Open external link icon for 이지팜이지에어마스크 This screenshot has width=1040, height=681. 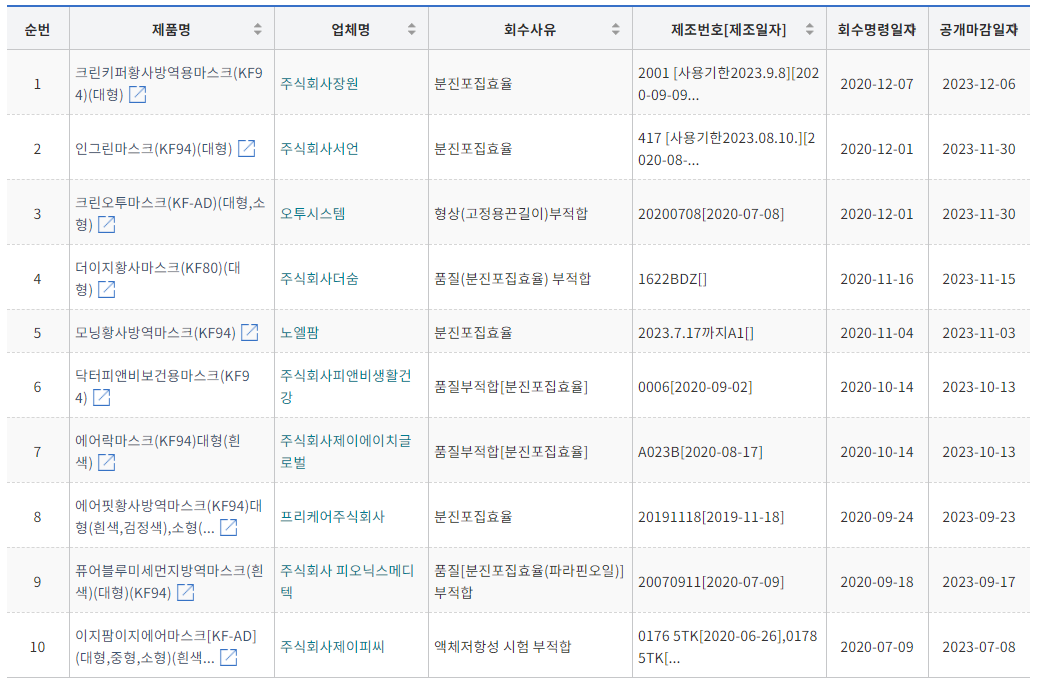[x=228, y=658]
